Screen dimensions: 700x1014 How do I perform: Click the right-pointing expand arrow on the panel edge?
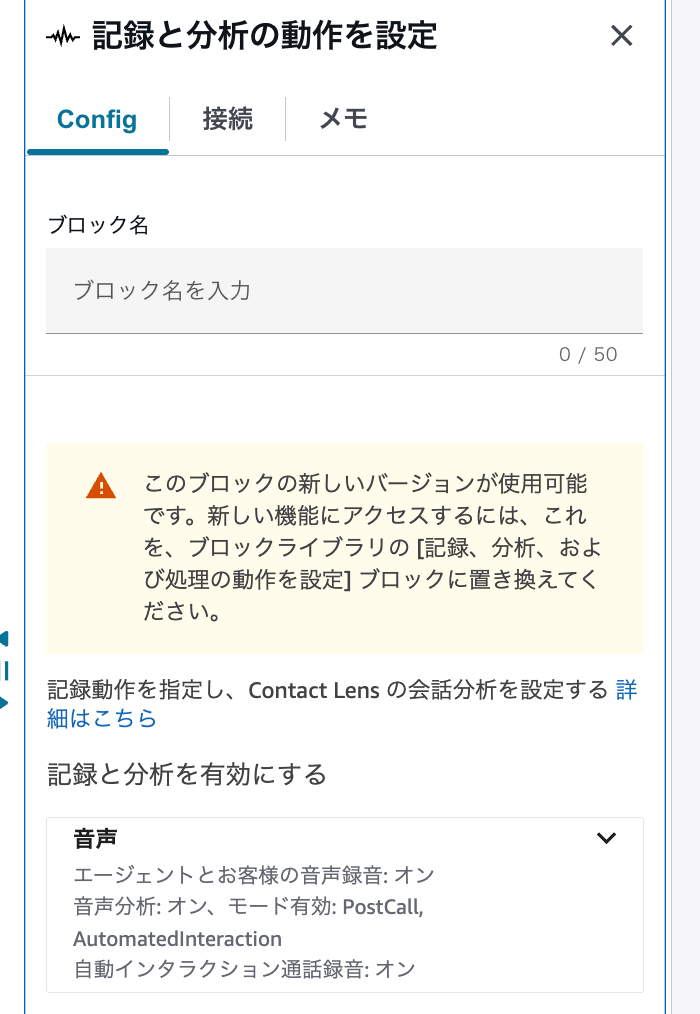(x=5, y=704)
